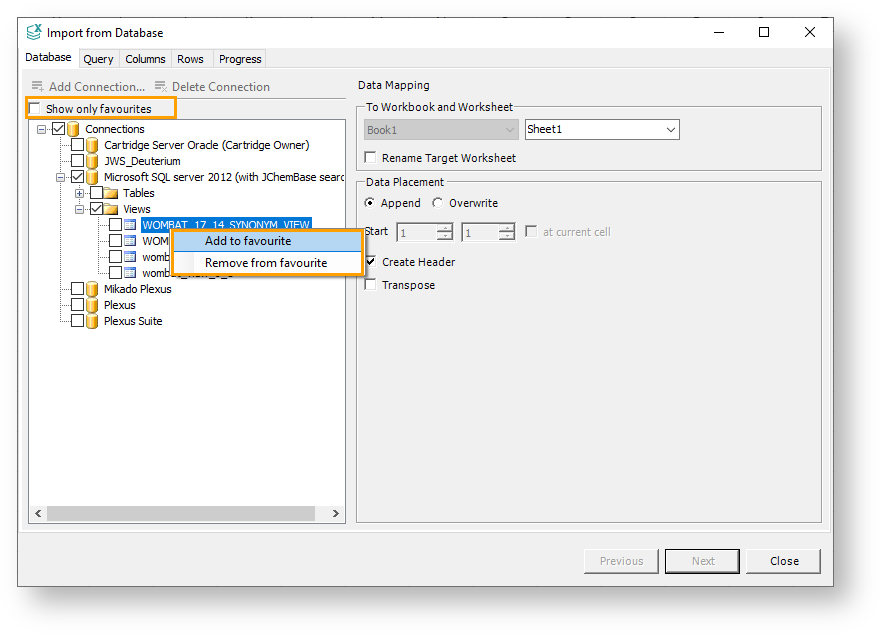
Task: Click the Plexus Suite database icon
Action: click(92, 321)
